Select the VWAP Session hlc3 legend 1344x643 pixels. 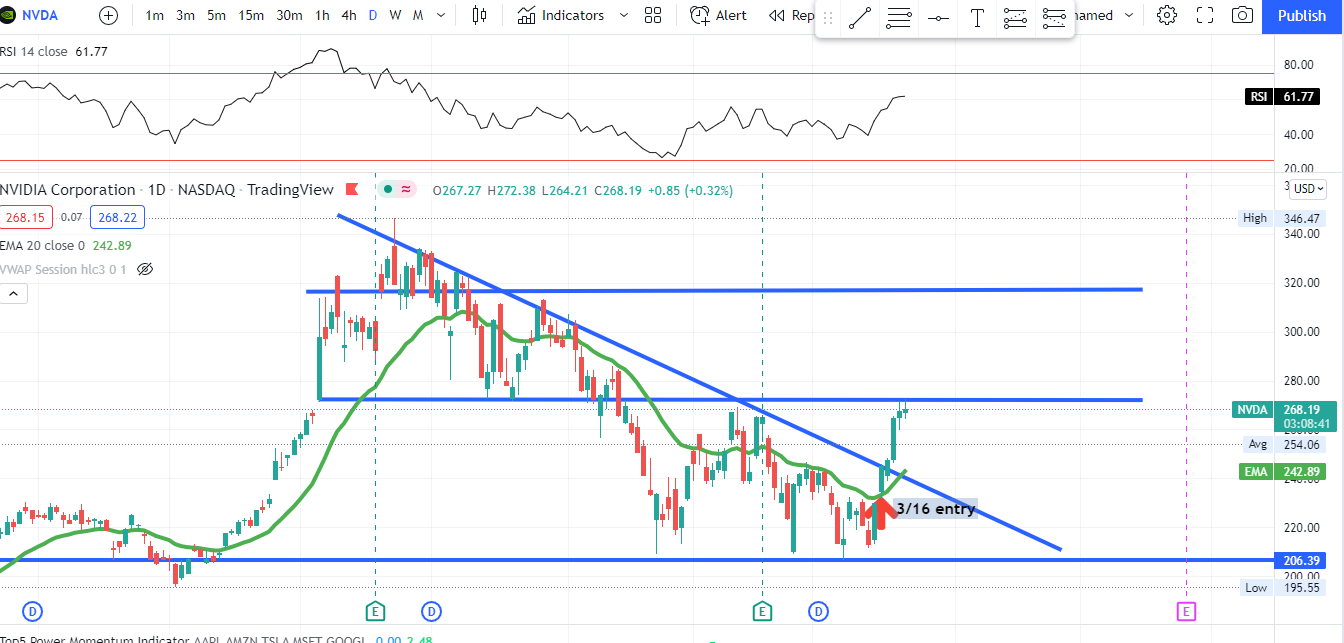click(64, 269)
